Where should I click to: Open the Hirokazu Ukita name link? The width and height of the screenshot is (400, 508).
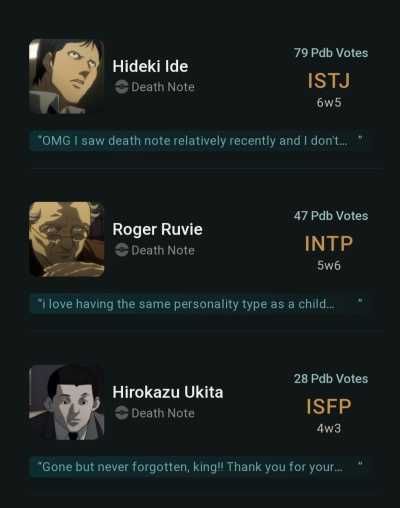pos(168,392)
